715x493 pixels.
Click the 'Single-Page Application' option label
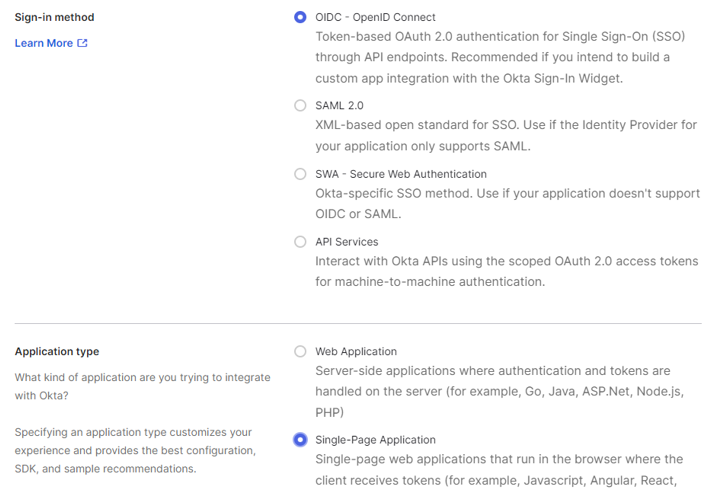pos(375,439)
